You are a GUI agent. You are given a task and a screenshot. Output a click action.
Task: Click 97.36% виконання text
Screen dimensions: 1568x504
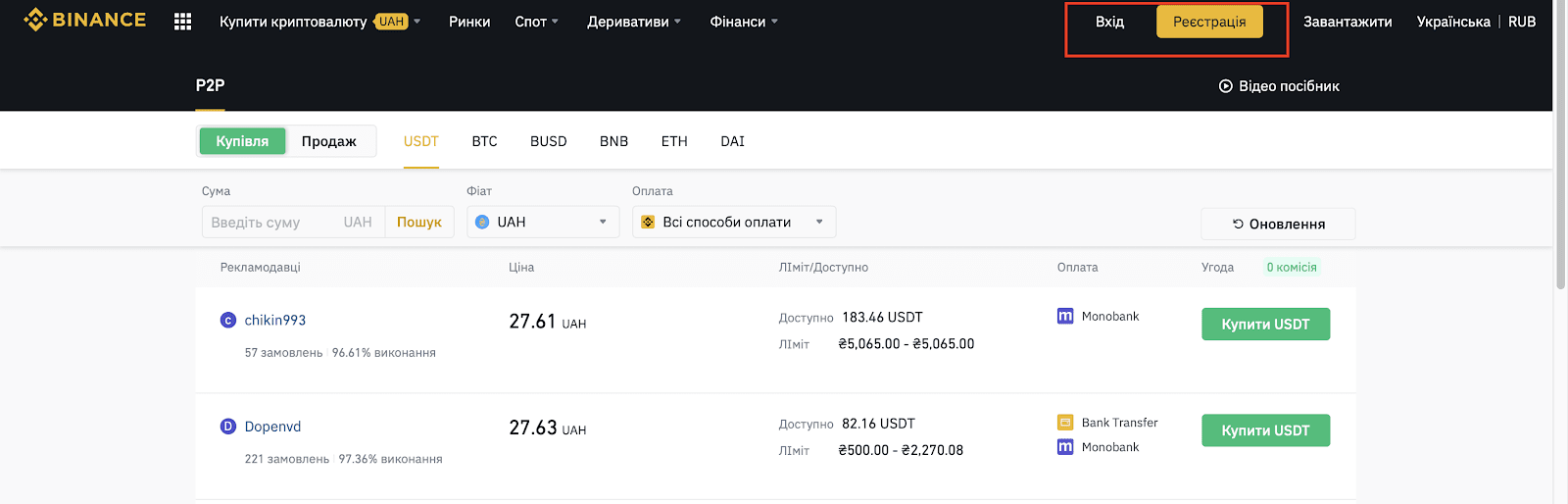[391, 459]
